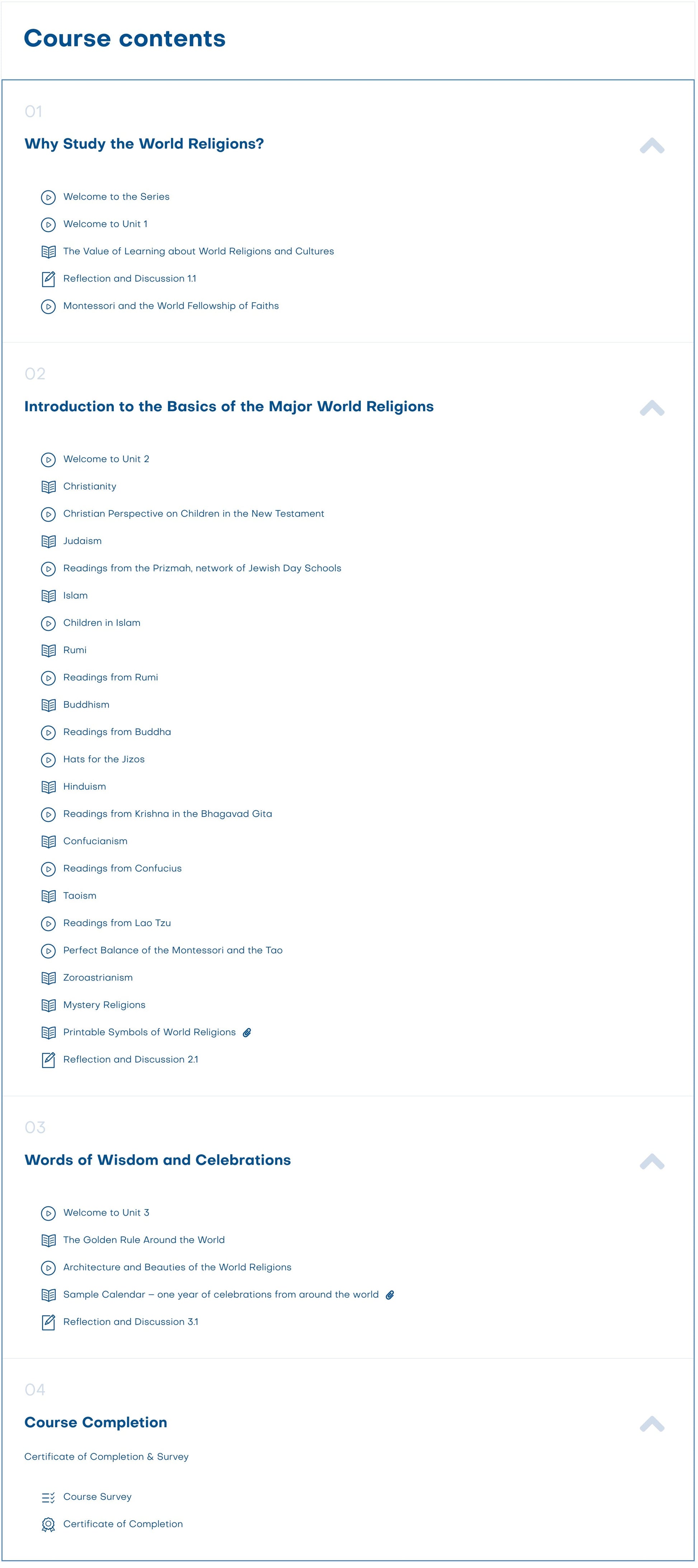Click the book icon next to Zoroastrianism

pyautogui.click(x=48, y=978)
